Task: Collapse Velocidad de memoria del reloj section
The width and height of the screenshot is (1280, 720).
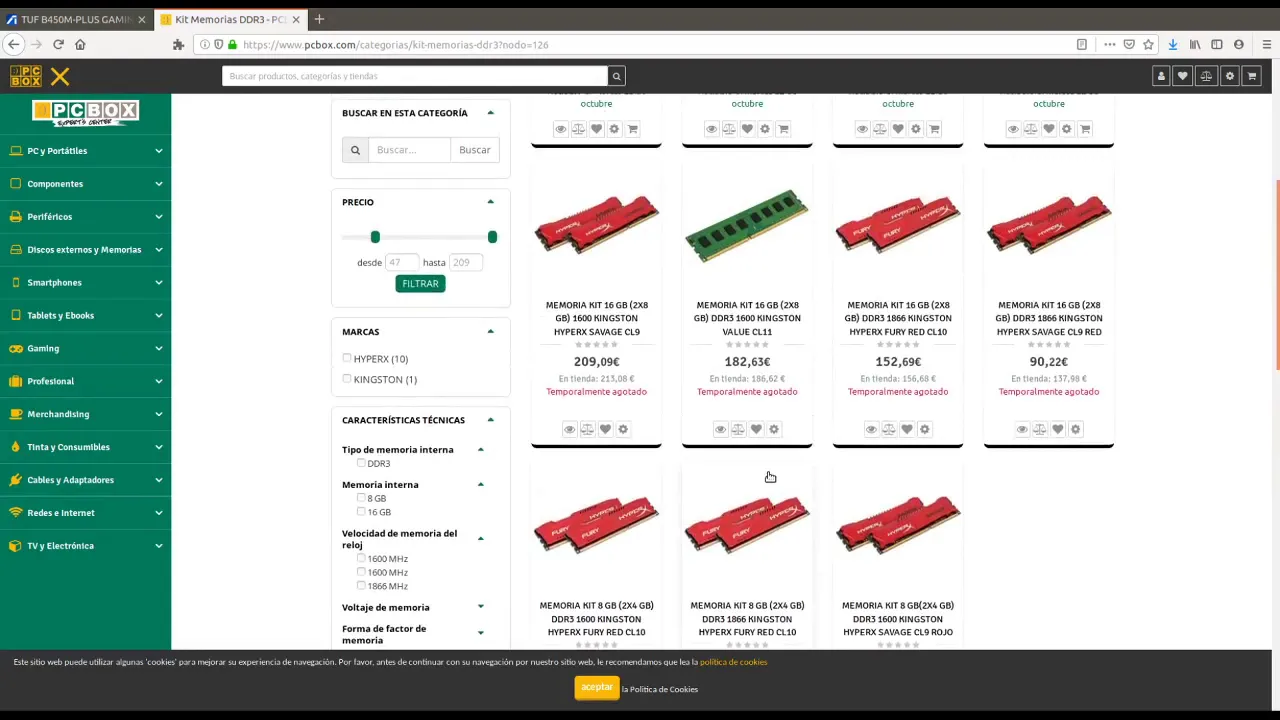Action: [481, 539]
